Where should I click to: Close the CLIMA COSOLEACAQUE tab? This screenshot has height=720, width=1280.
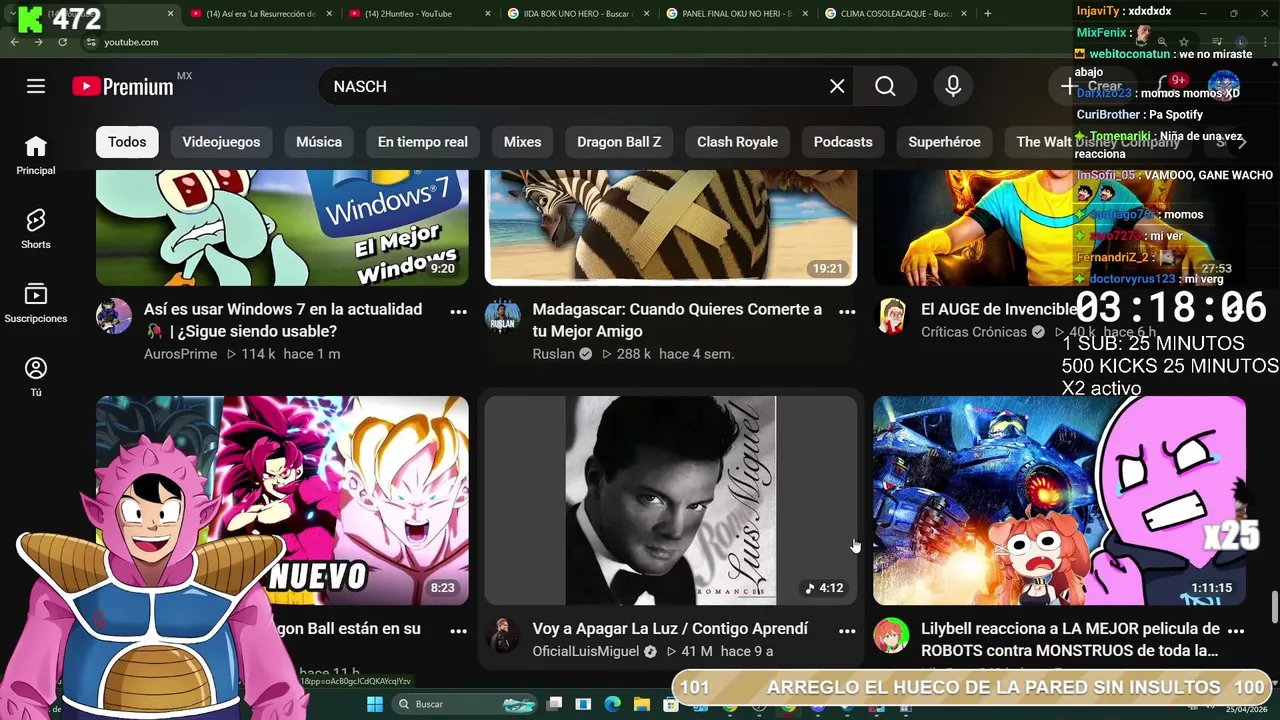[966, 13]
